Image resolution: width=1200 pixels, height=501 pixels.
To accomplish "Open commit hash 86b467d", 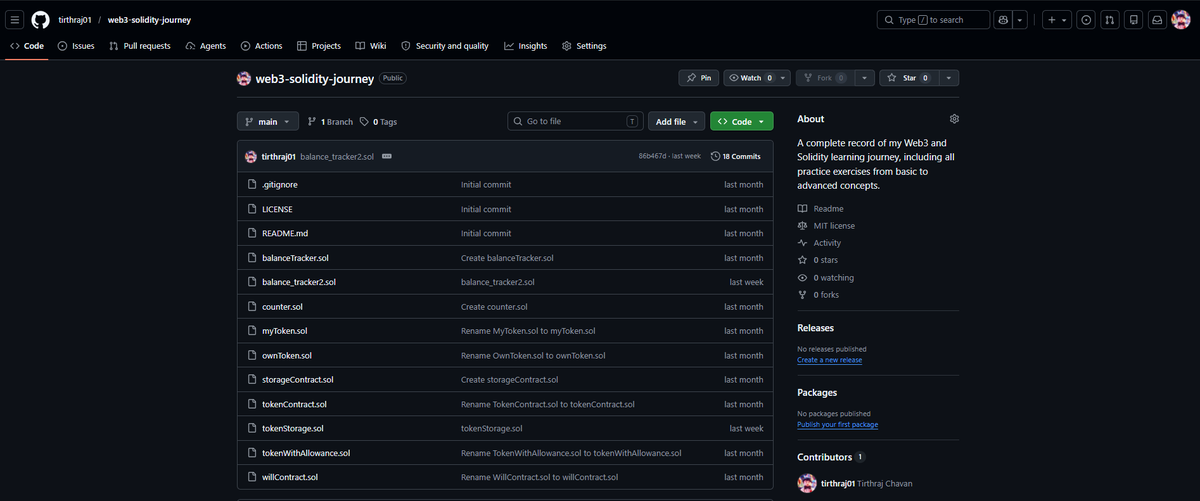I will tap(652, 156).
